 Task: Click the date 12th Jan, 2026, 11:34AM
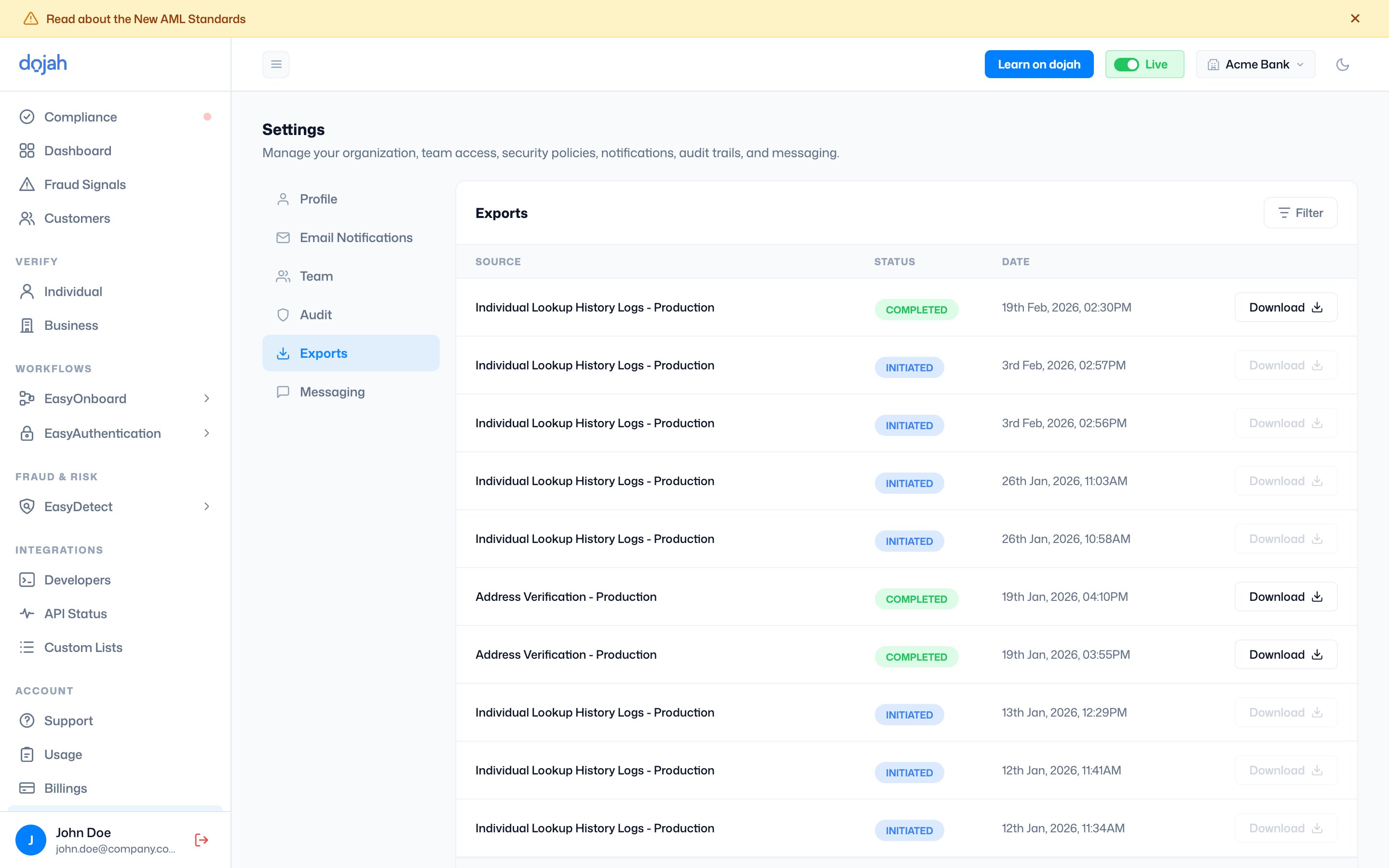click(1063, 828)
